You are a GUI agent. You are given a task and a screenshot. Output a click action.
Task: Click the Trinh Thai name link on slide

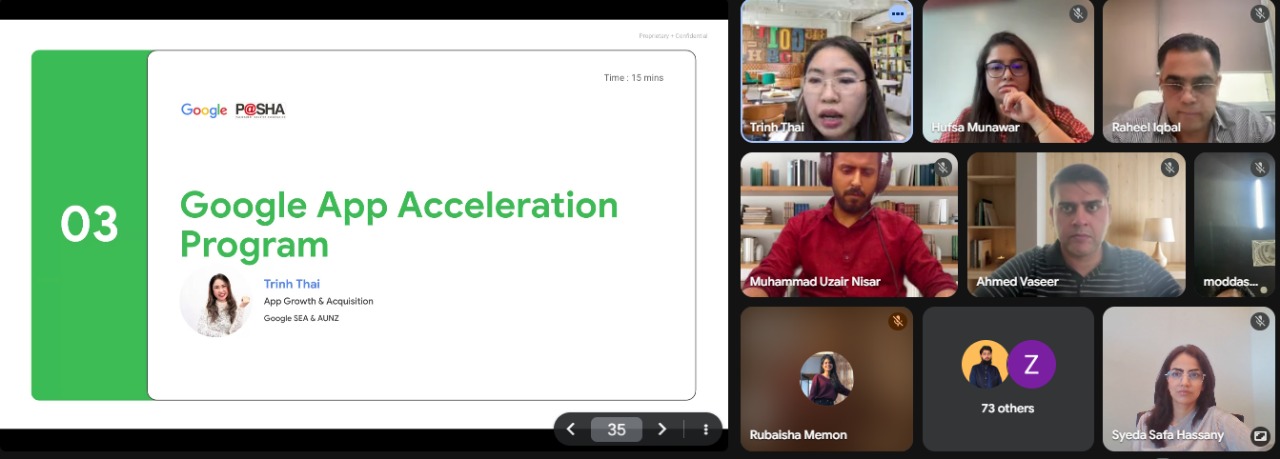click(x=291, y=284)
